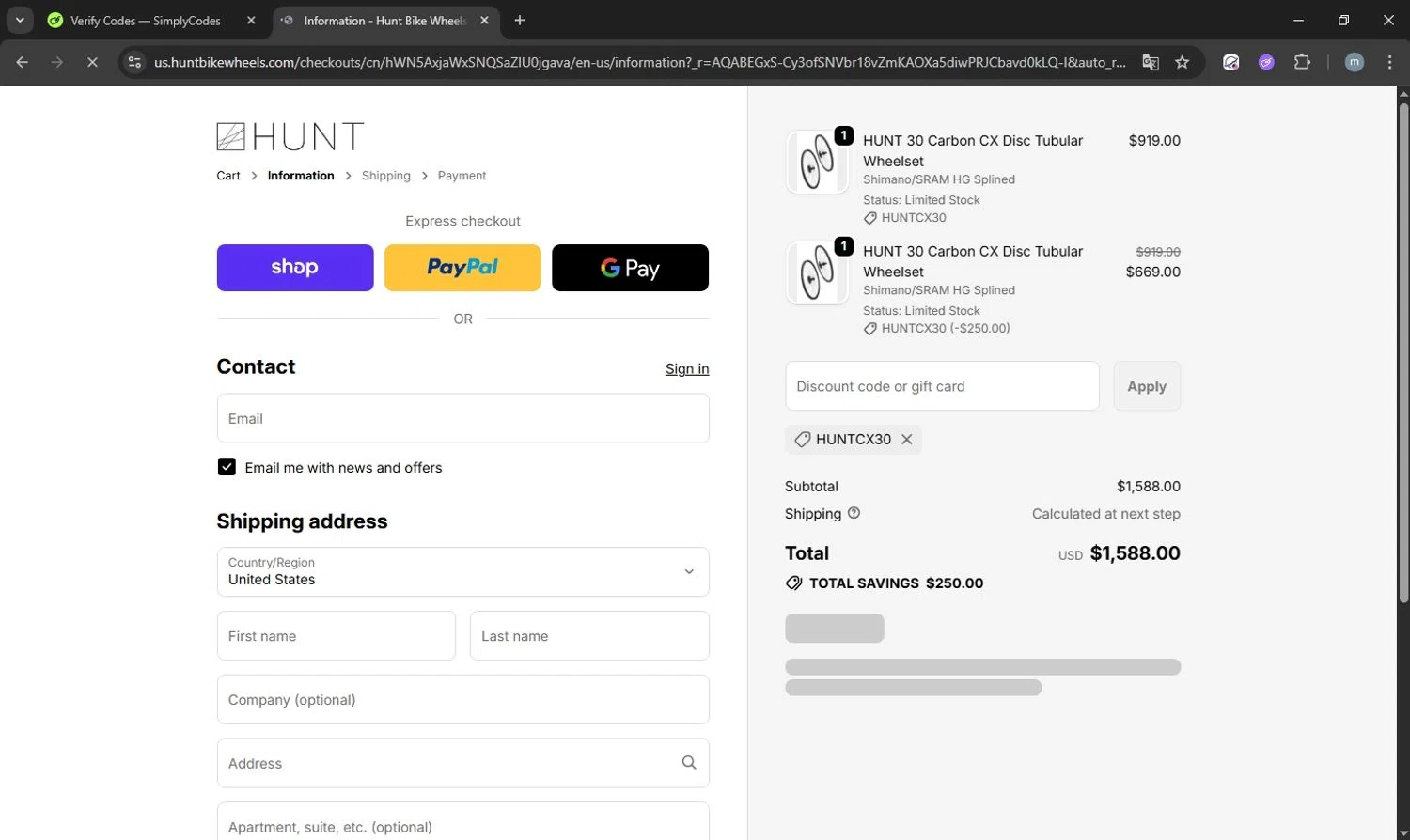
Task: Click the Company (optional) field
Action: click(462, 700)
